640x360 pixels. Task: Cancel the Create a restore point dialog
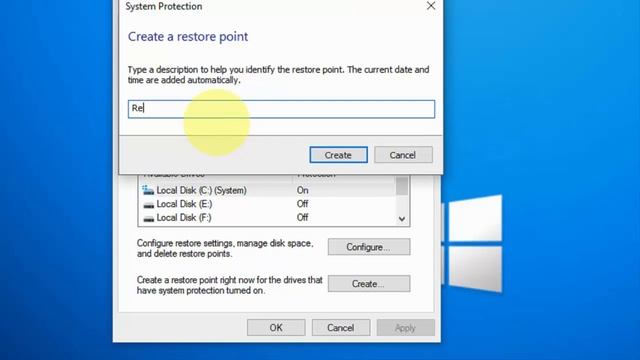(403, 155)
